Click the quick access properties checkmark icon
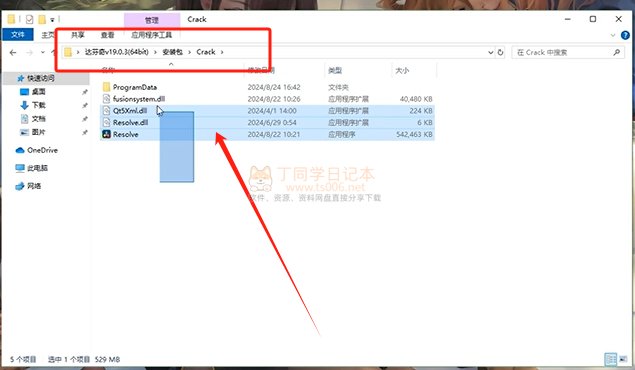Screen dimensions: 635x370 (x=29, y=19)
